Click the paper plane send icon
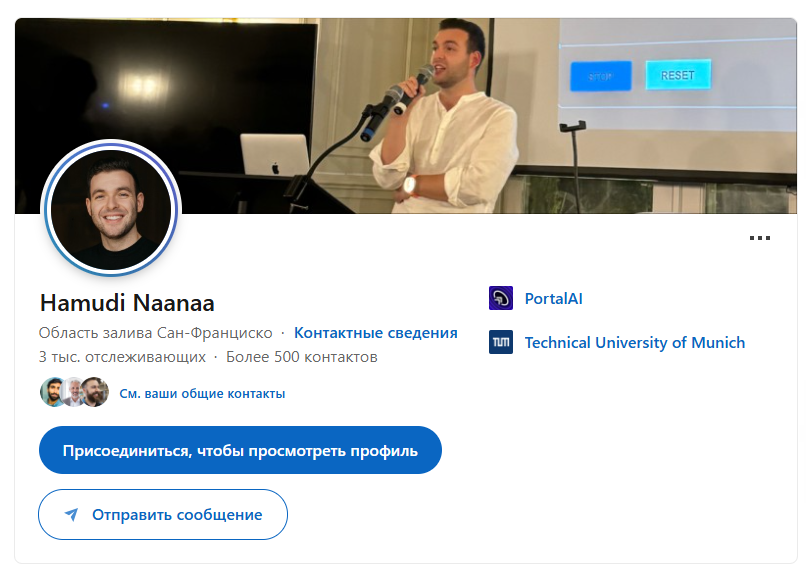 tap(71, 514)
